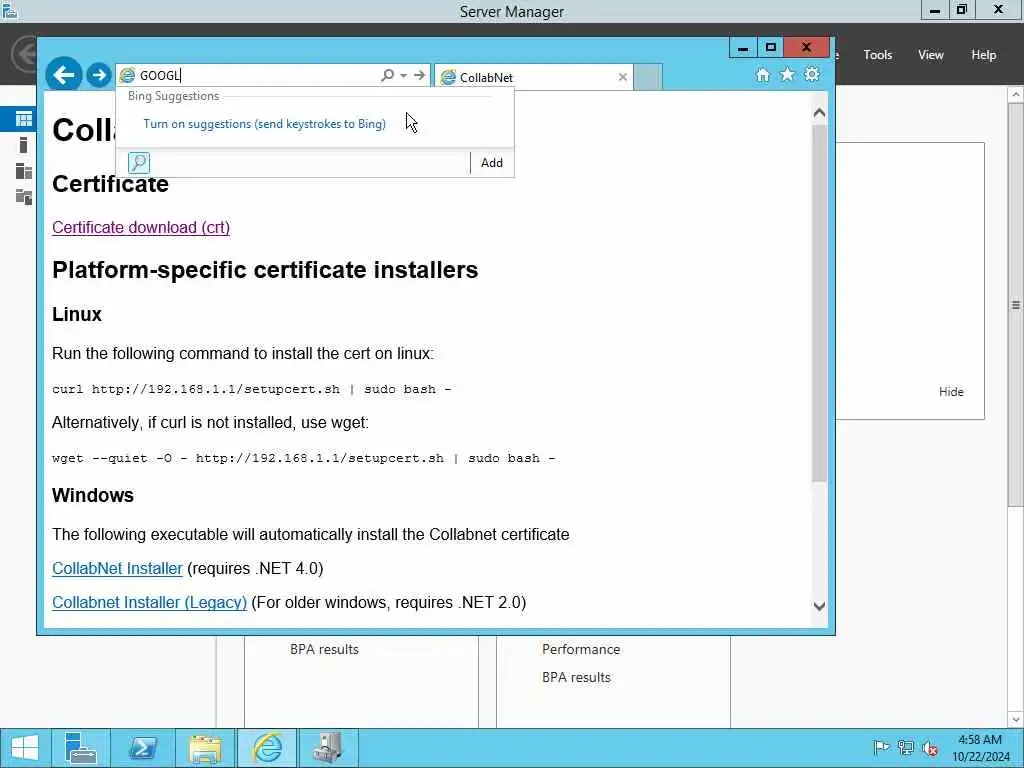Open the Internet Explorer Home icon

point(763,74)
